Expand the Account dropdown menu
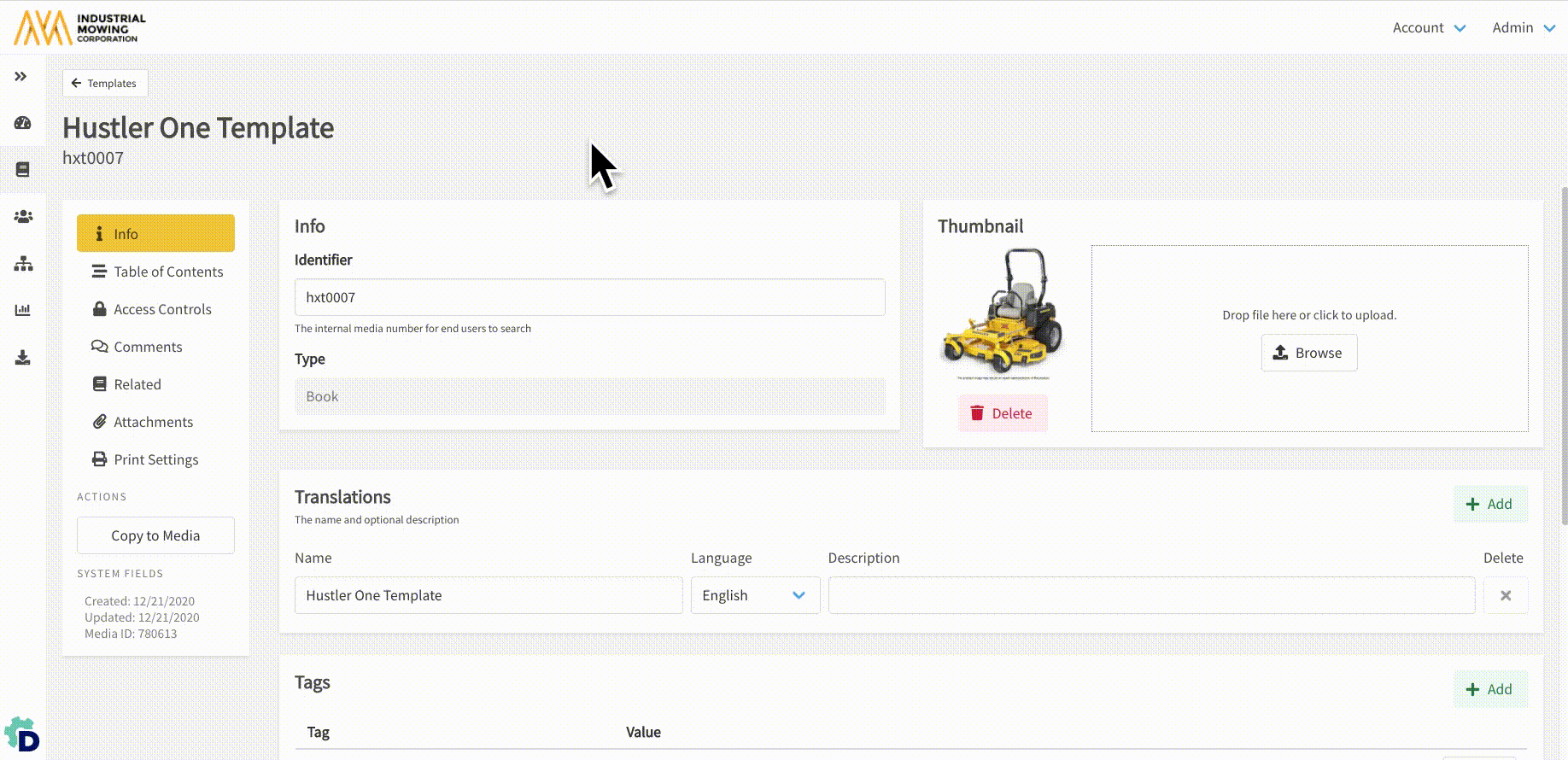Viewport: 1568px width, 760px height. point(1429,27)
